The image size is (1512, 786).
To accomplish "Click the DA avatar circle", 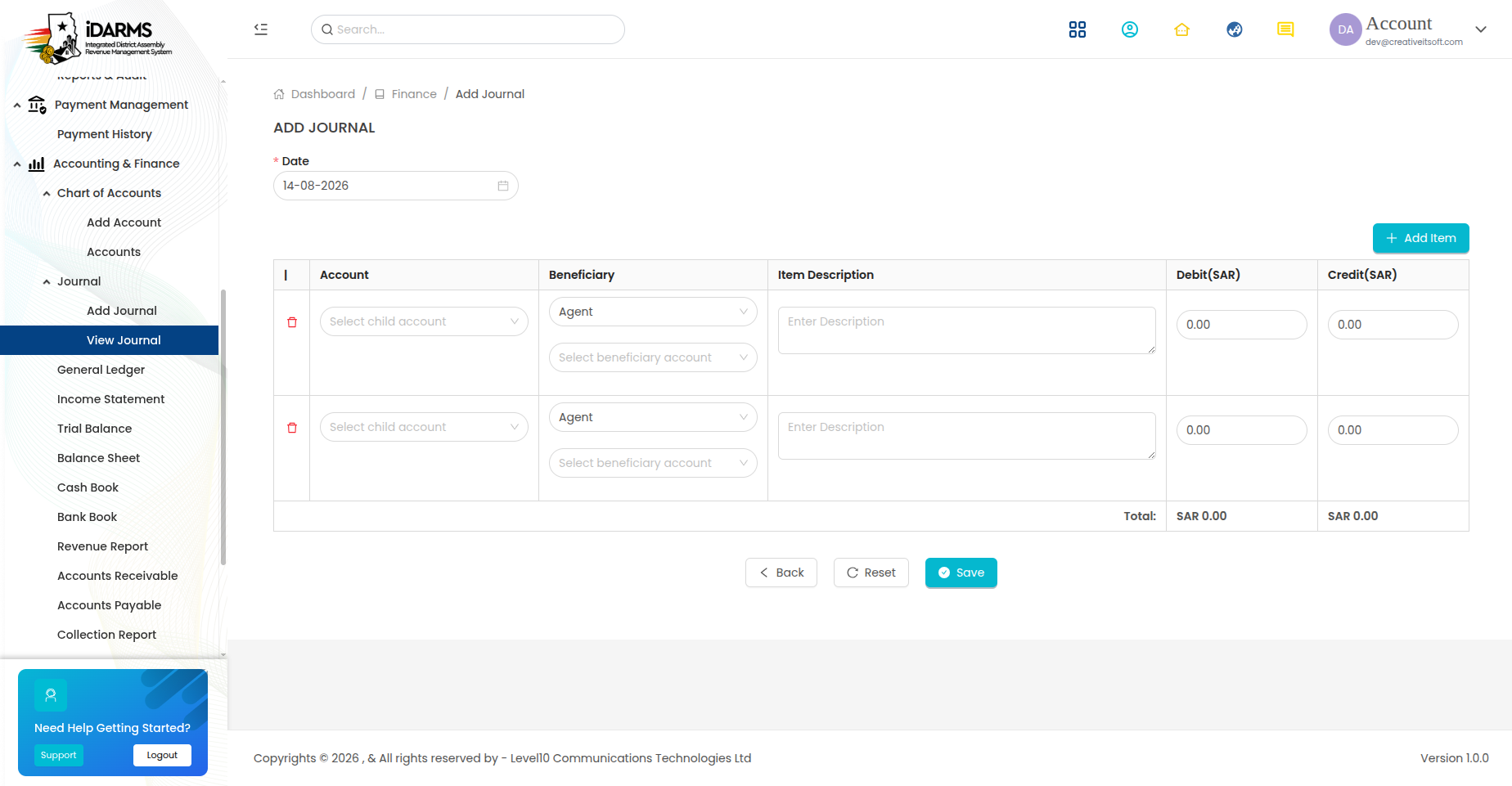I will tap(1345, 29).
